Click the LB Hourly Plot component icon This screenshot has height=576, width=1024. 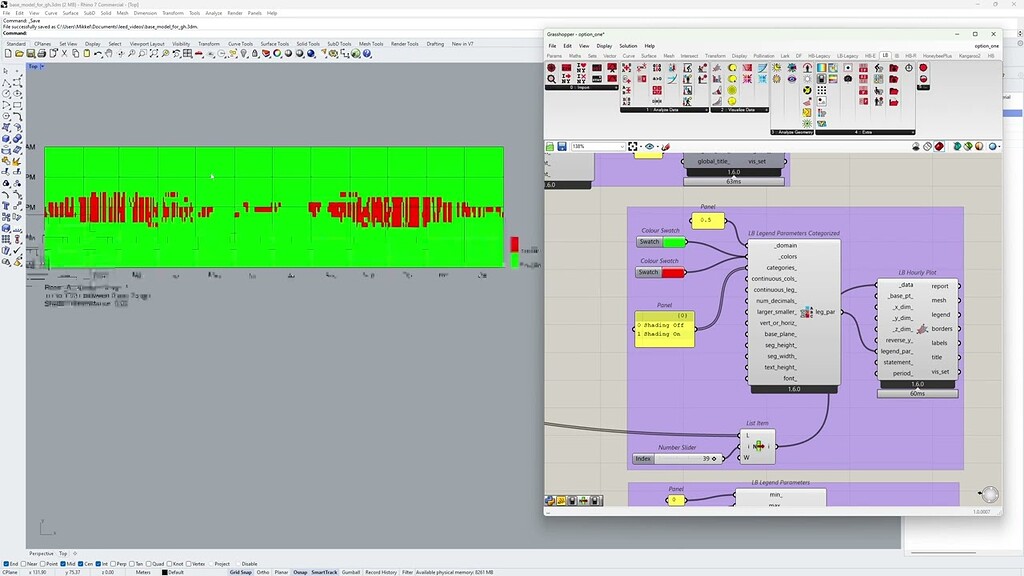pyautogui.click(x=921, y=329)
